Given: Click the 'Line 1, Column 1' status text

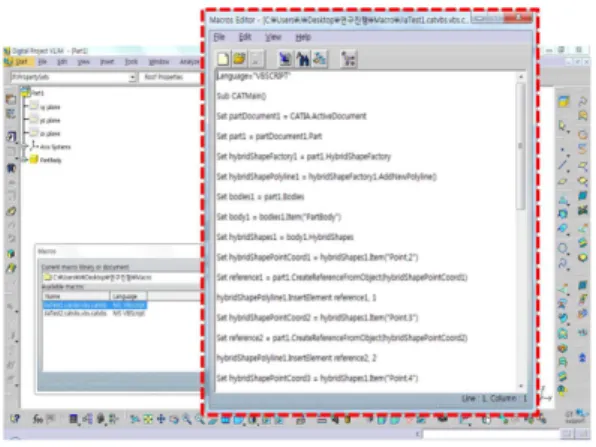Looking at the screenshot, I should coord(495,398).
